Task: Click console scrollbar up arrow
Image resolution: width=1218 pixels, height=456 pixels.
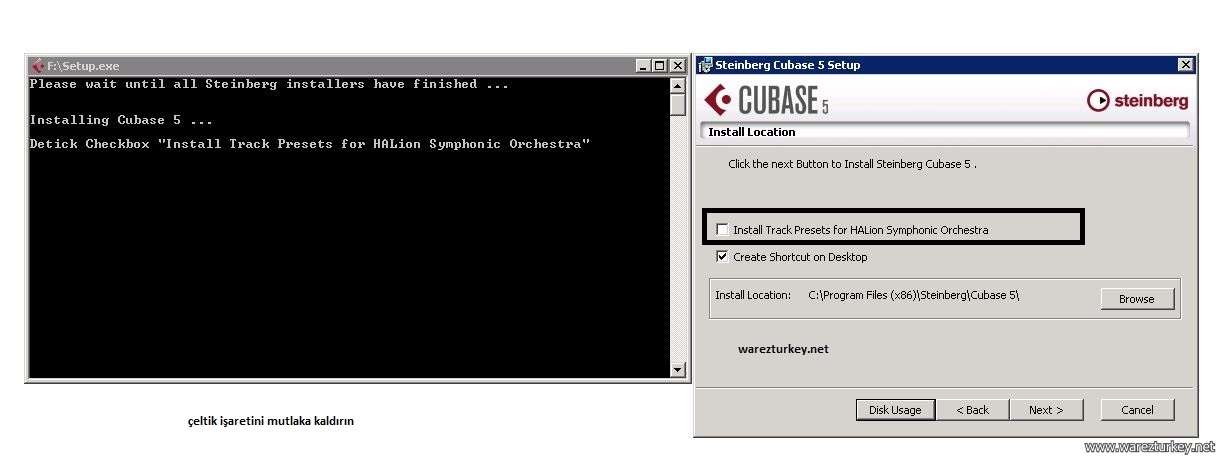Action: click(678, 85)
